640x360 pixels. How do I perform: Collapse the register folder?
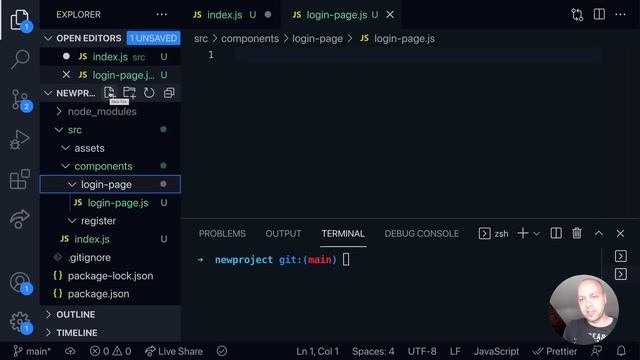click(98, 221)
